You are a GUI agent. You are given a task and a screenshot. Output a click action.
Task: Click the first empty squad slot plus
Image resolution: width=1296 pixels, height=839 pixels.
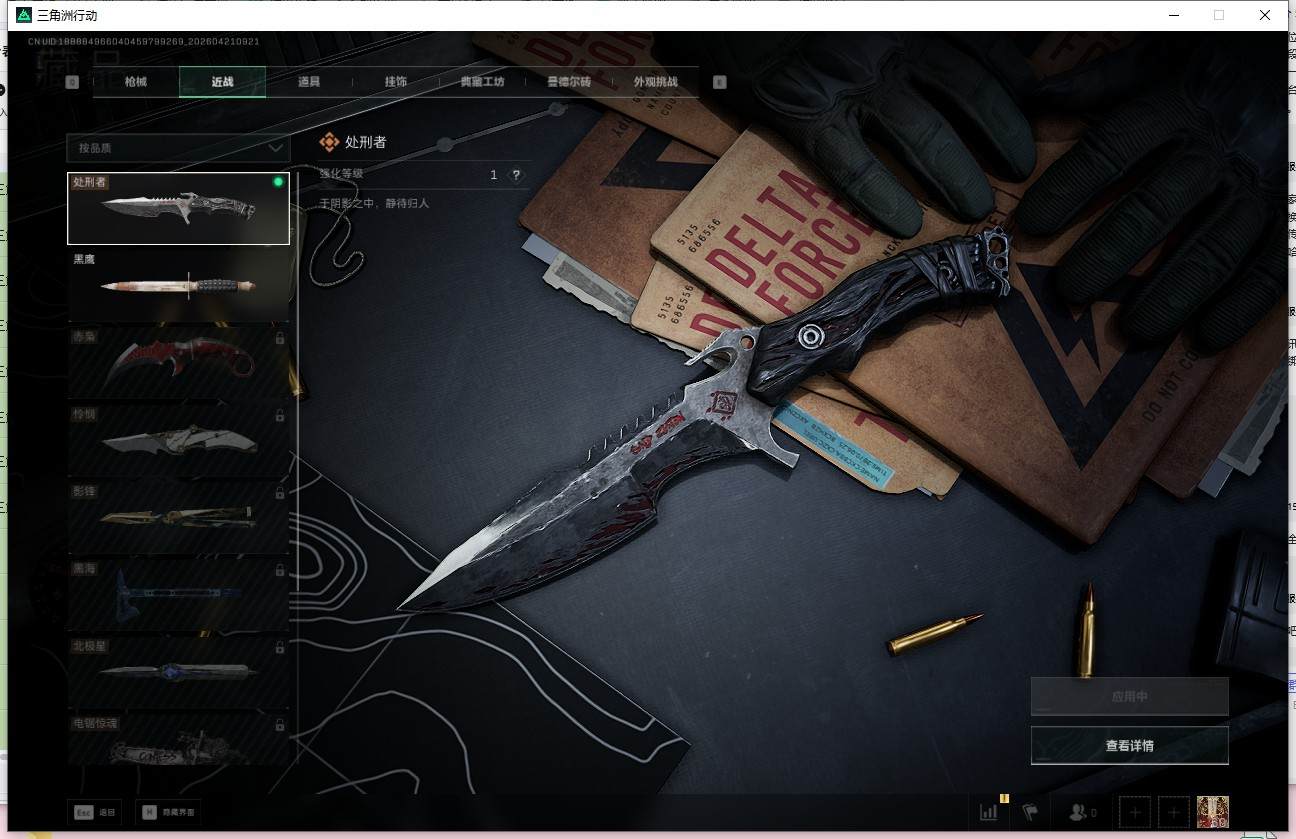point(1135,812)
